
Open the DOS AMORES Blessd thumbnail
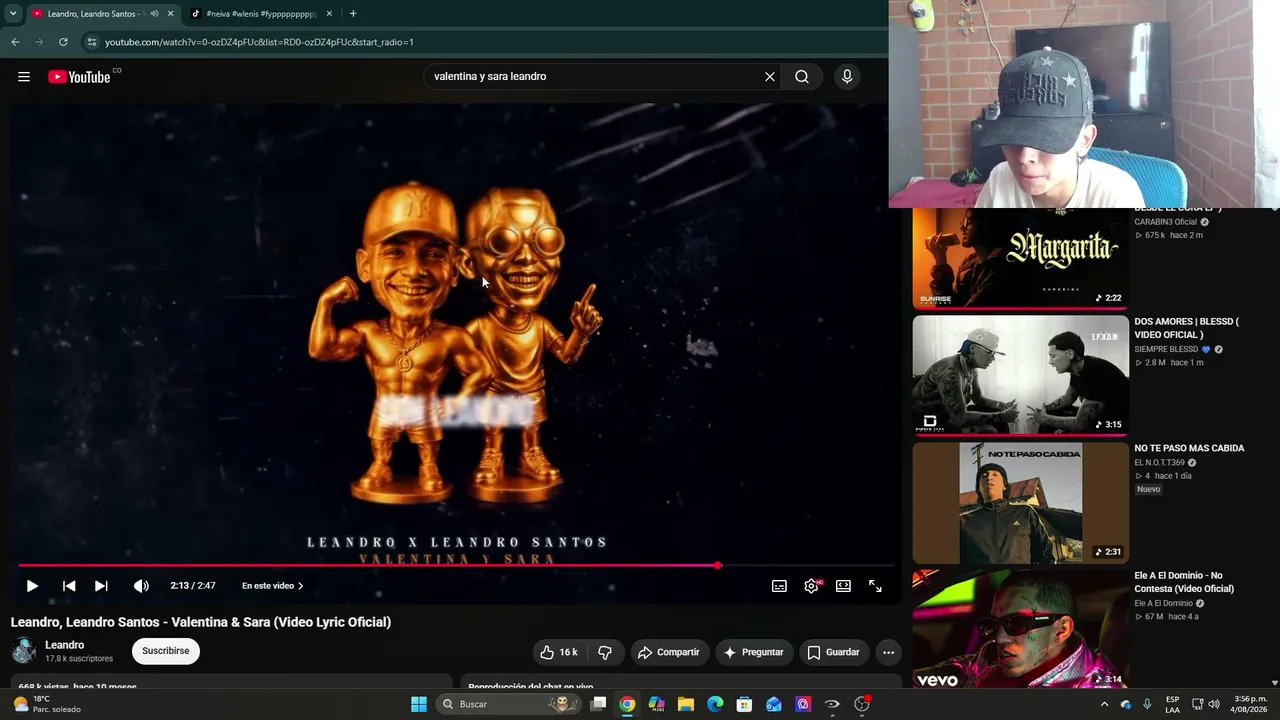click(1020, 375)
